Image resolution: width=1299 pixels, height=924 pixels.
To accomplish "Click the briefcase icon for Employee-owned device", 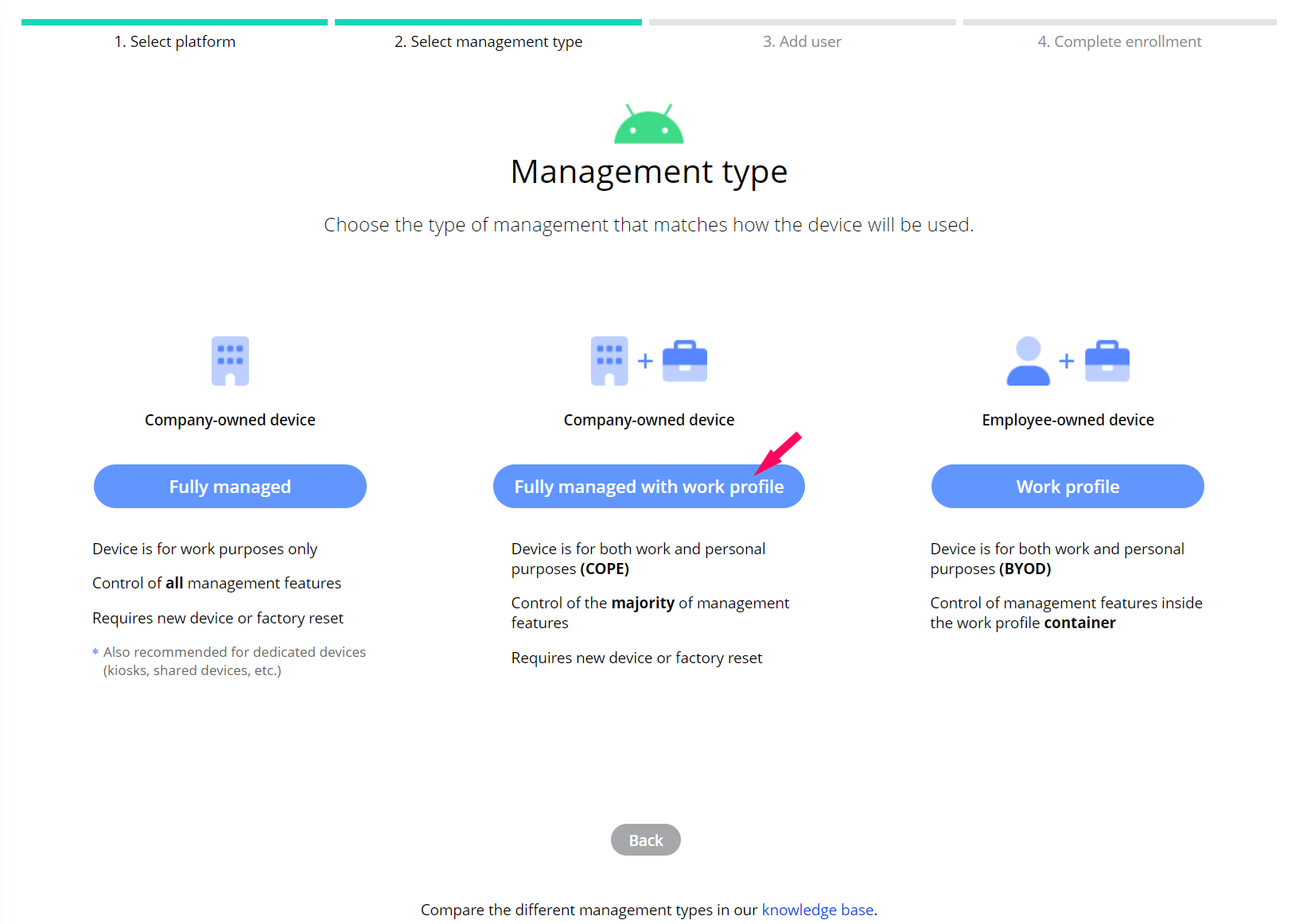I will tap(1107, 361).
